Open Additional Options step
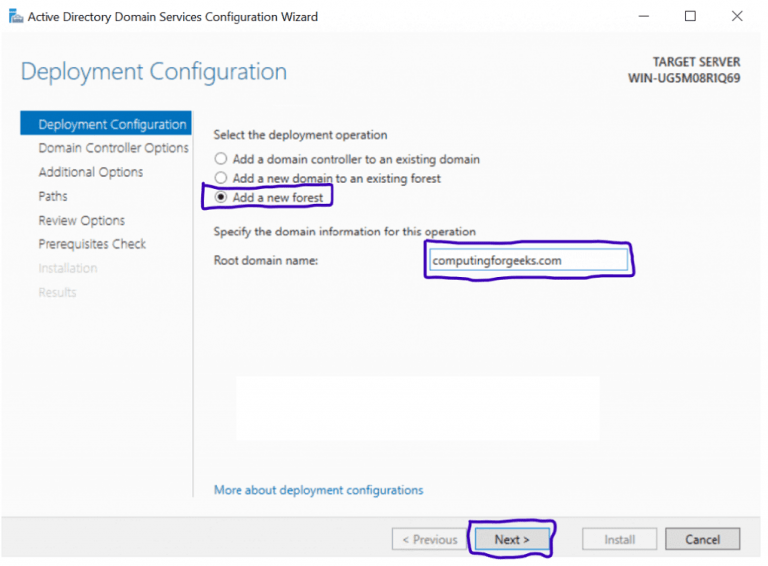 pyautogui.click(x=91, y=172)
